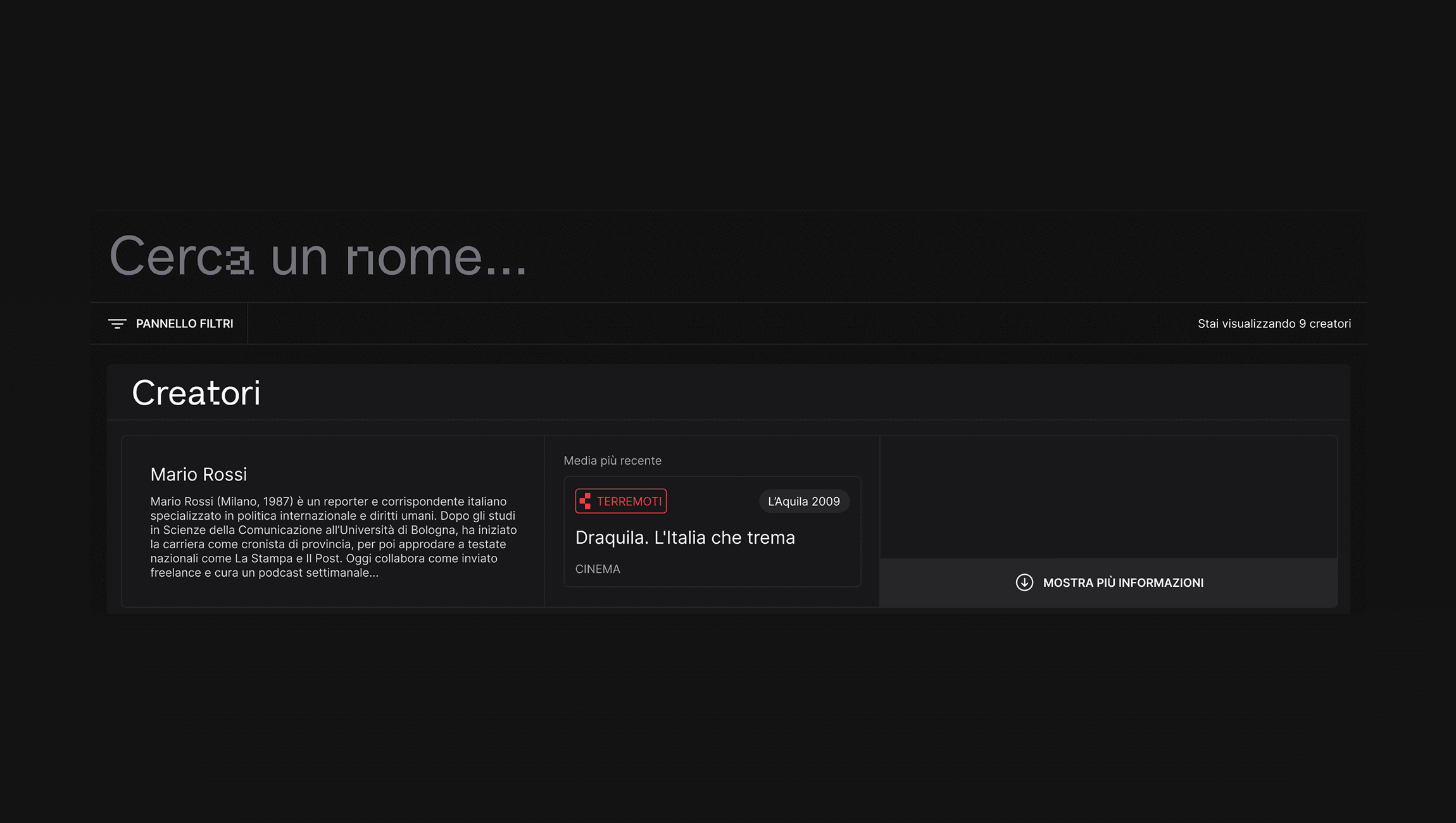Expand MOSTRA PIÙ INFORMAZIONI text
The image size is (1456, 823).
click(1123, 582)
